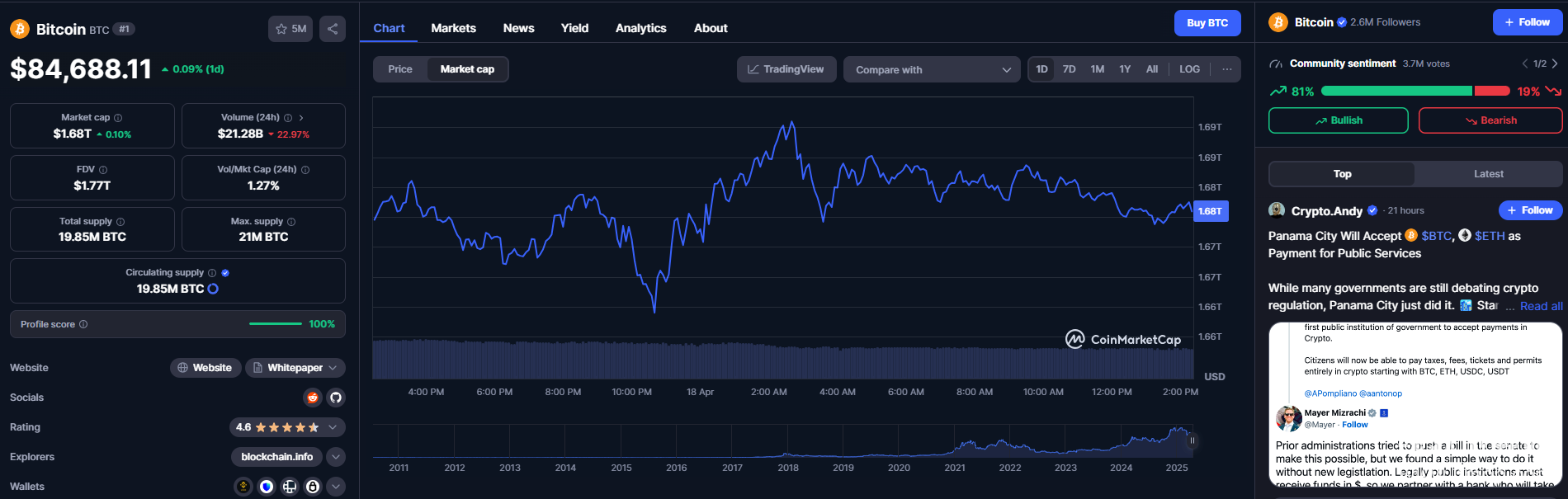Open the GitHub social link
1568x499 pixels.
click(x=335, y=398)
